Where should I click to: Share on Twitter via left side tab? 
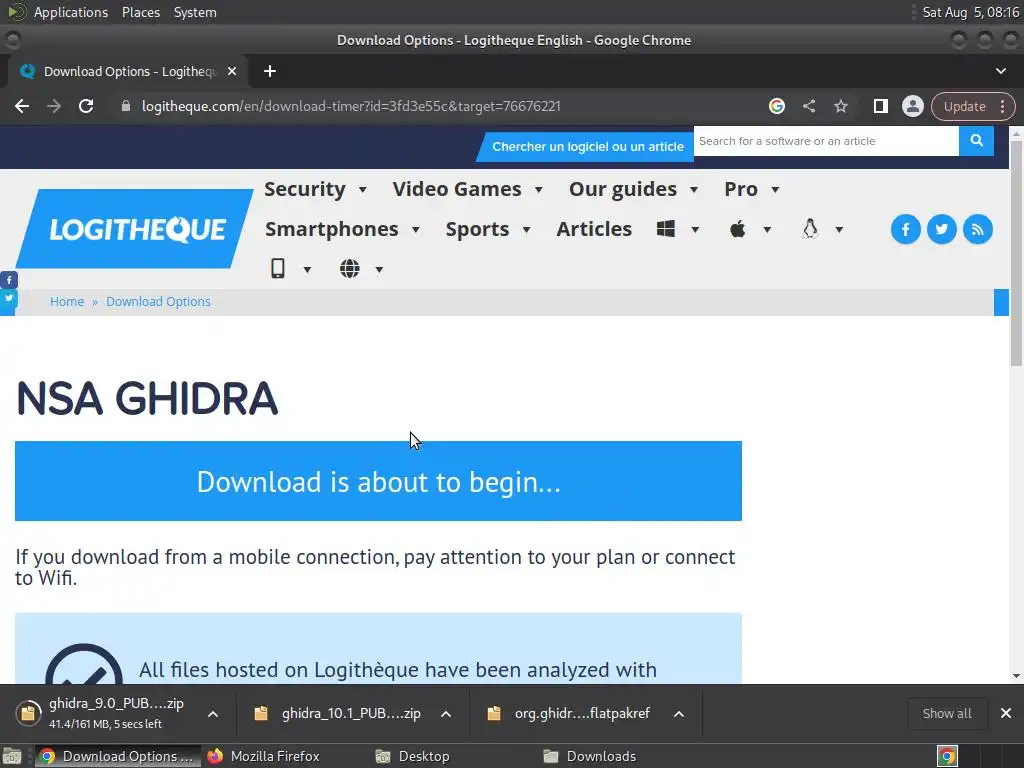[x=8, y=298]
